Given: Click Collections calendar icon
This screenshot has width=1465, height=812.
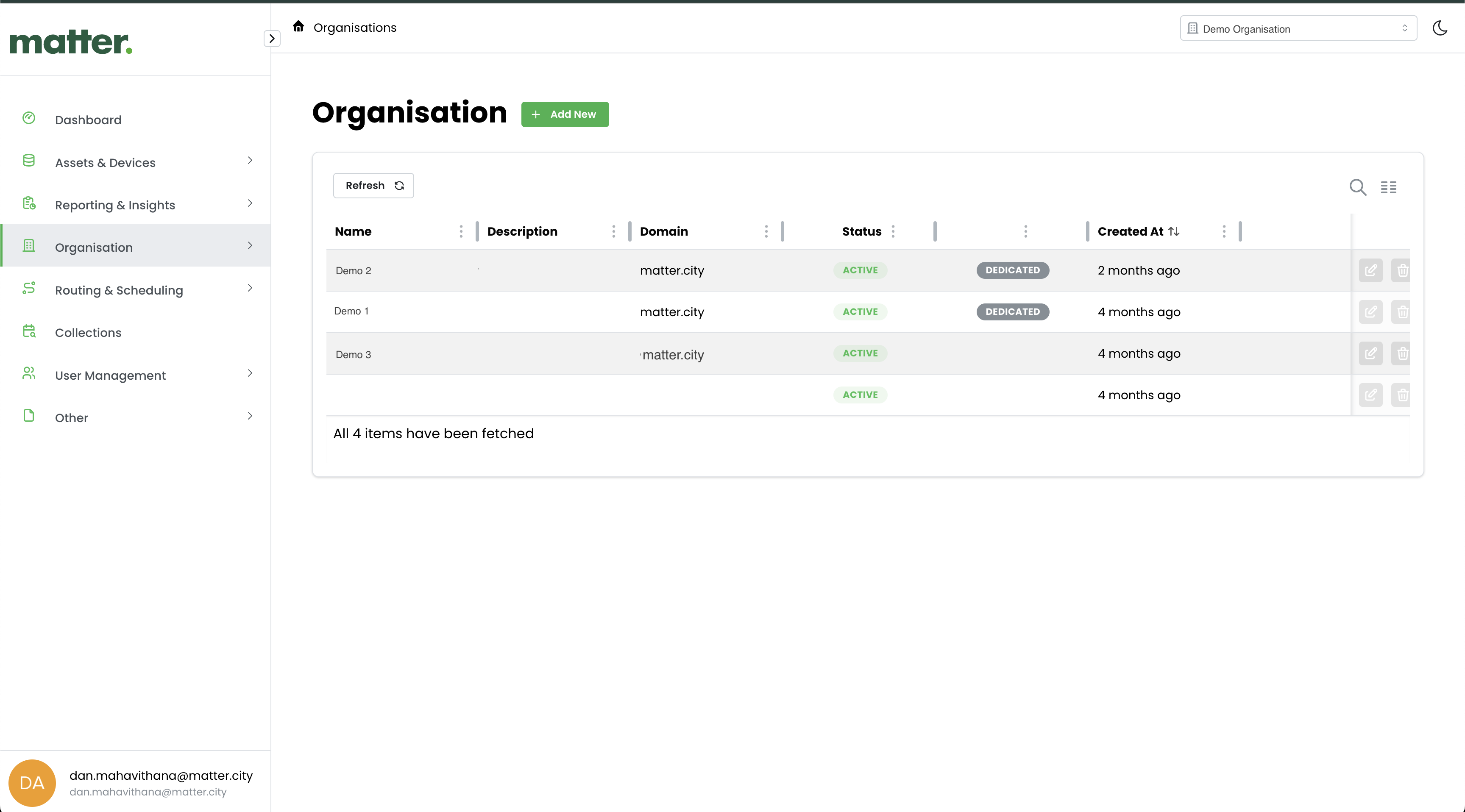Looking at the screenshot, I should [29, 331].
